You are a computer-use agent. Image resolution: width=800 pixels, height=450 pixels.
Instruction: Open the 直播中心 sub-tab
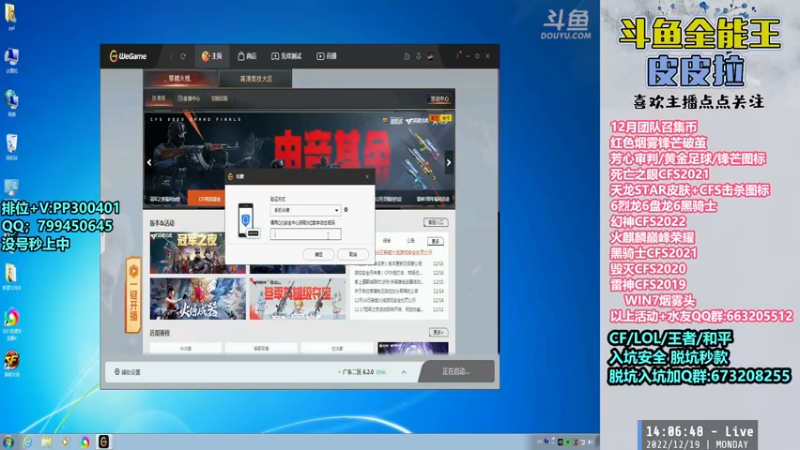[189, 98]
